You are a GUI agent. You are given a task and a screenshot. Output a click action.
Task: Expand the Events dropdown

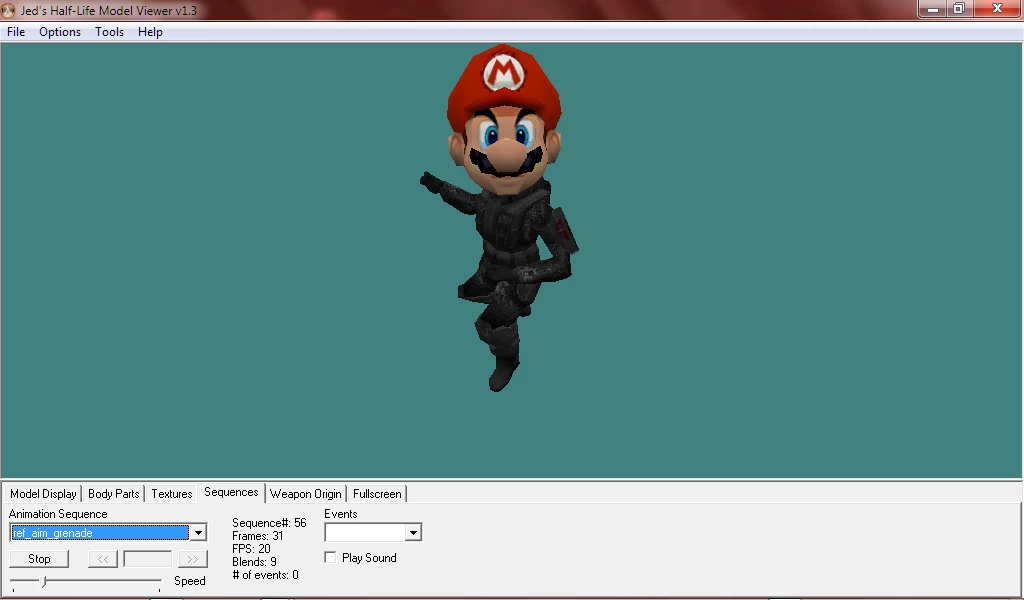point(413,533)
